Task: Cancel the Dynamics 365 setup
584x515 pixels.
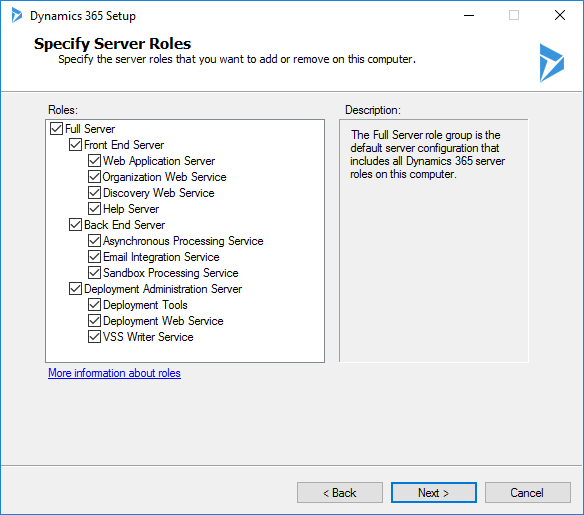Action: click(x=527, y=493)
